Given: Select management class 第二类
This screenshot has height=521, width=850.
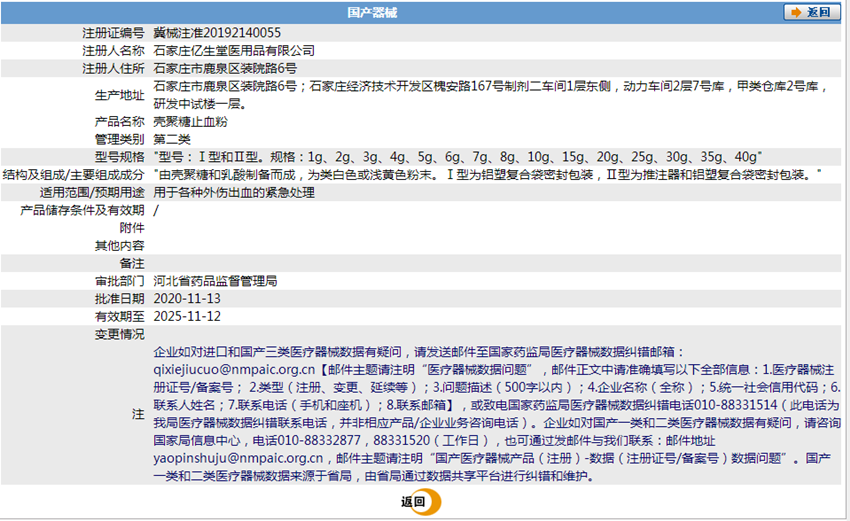Looking at the screenshot, I should [x=172, y=139].
